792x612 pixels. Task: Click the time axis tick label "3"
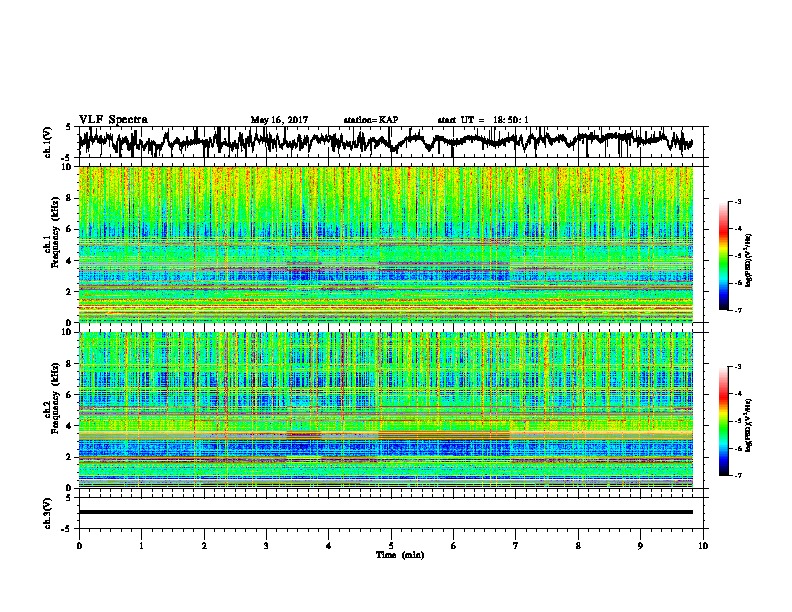click(x=266, y=546)
